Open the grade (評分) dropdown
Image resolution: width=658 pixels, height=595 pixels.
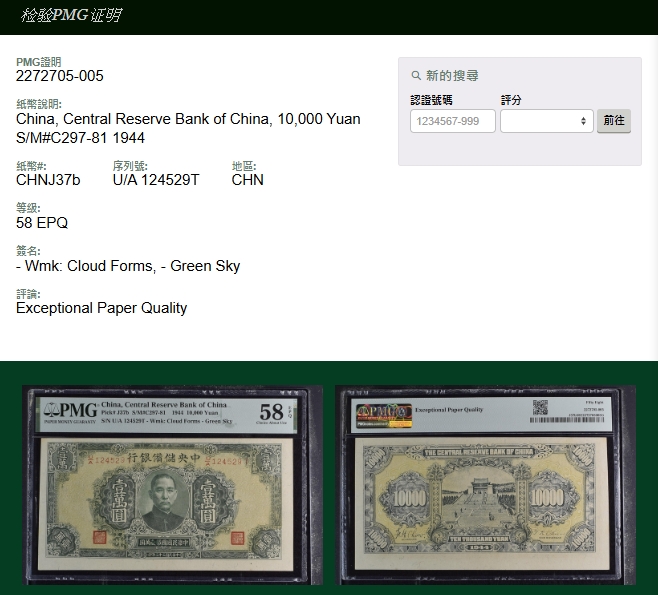click(x=546, y=121)
